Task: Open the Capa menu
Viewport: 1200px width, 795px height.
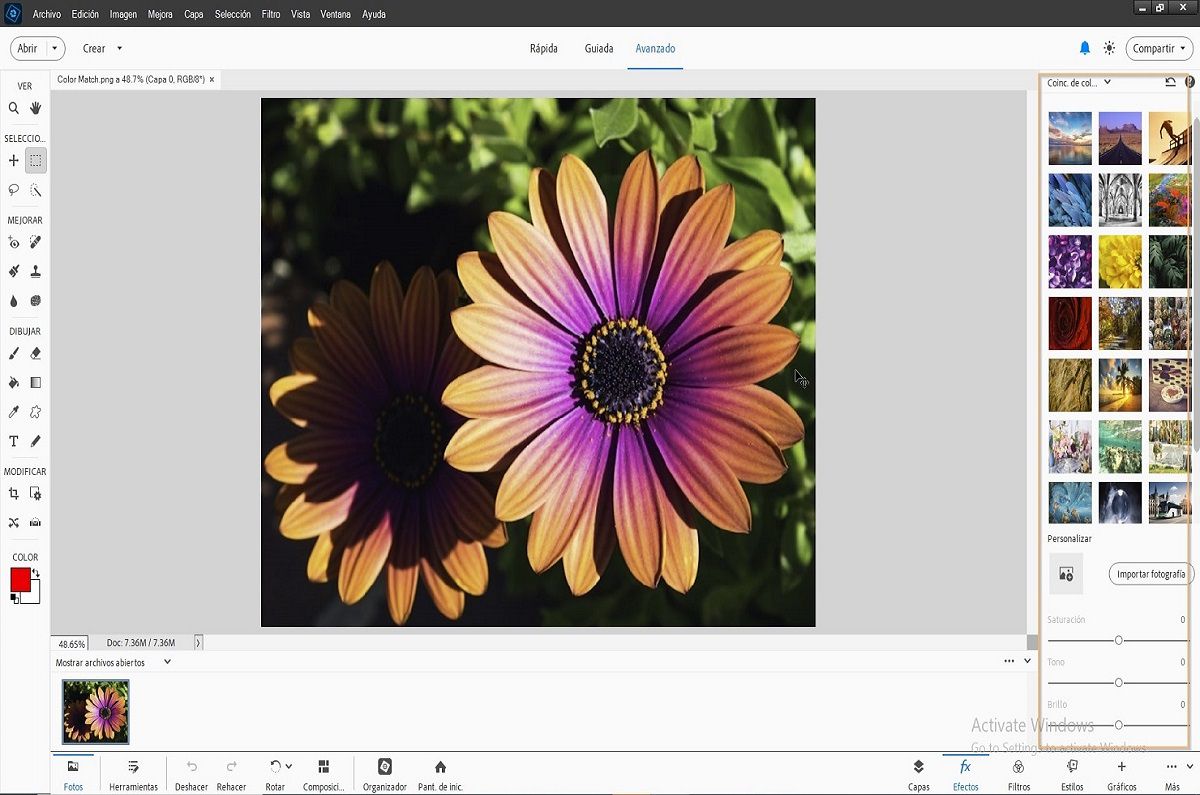Action: (194, 15)
